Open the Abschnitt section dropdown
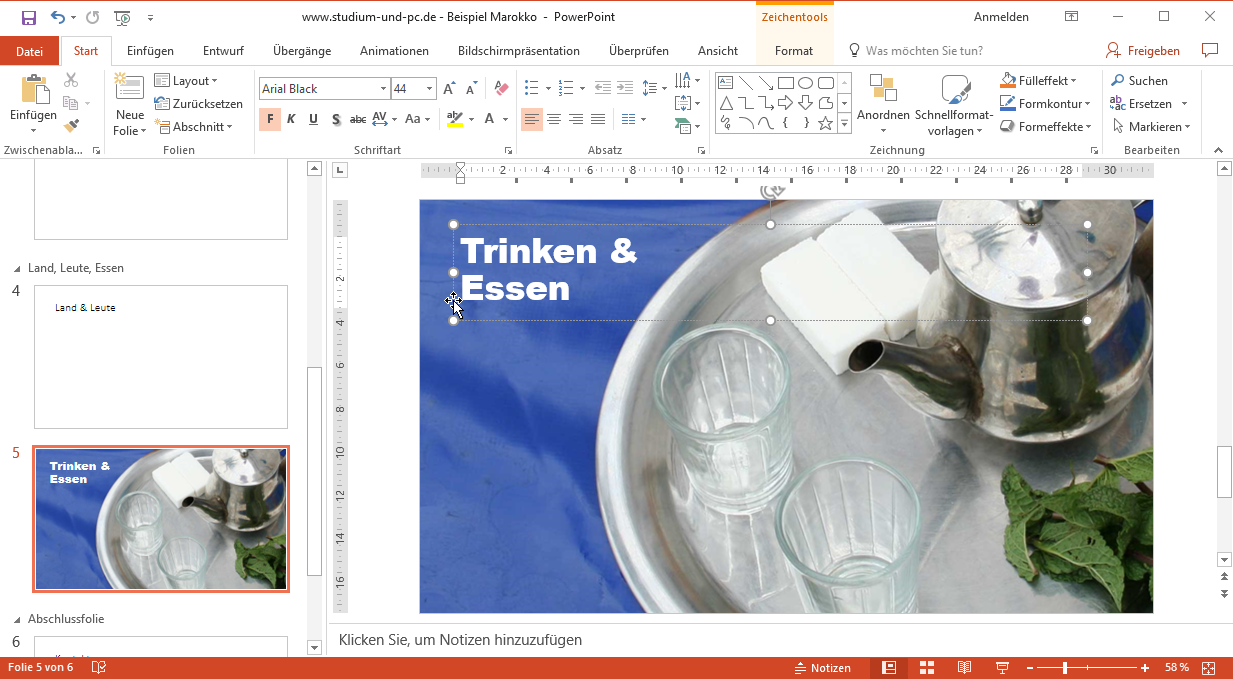The width and height of the screenshot is (1233, 679). click(193, 127)
